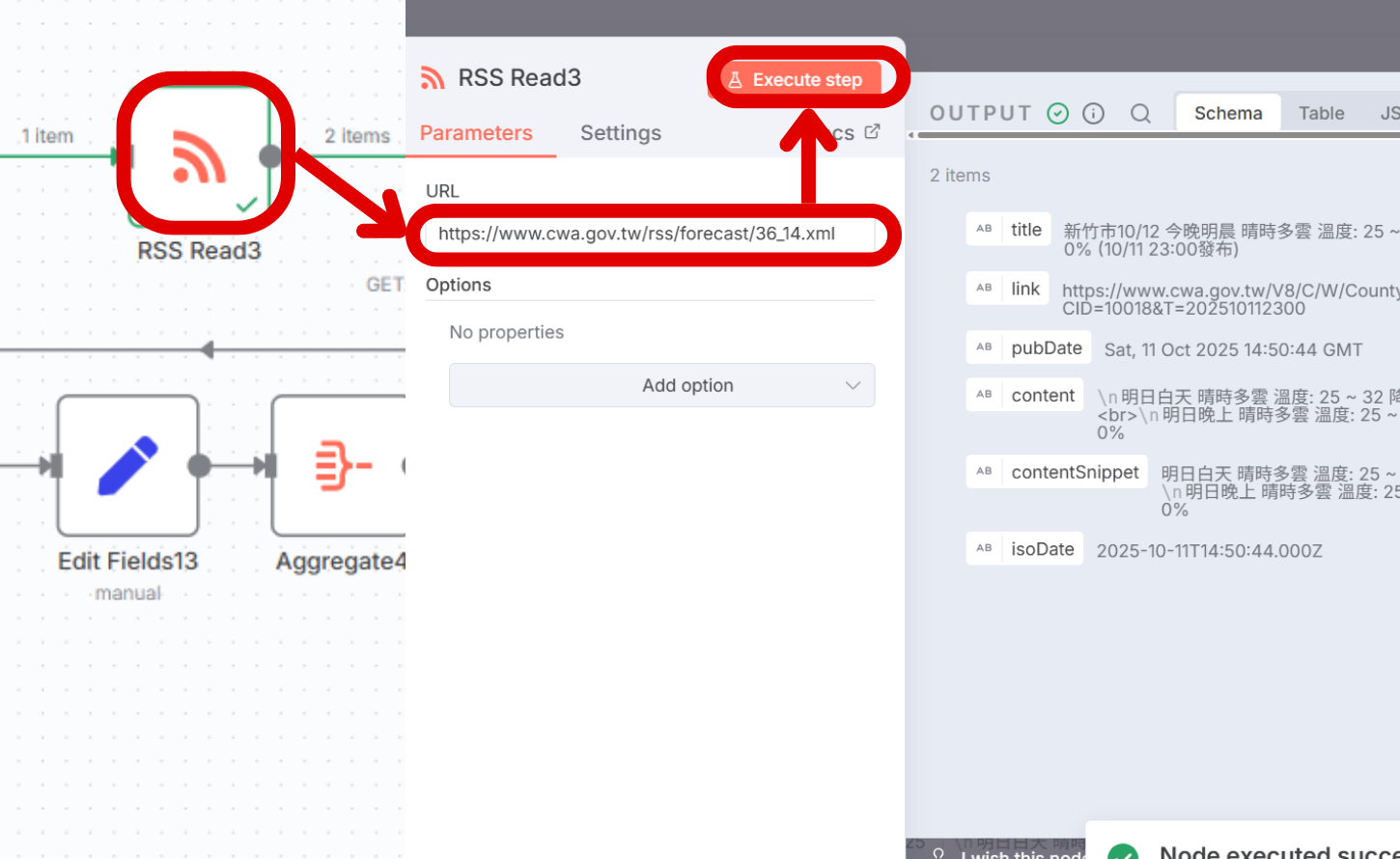The height and width of the screenshot is (859, 1400).
Task: Select the Edit Fields13 pencil node
Action: point(127,465)
